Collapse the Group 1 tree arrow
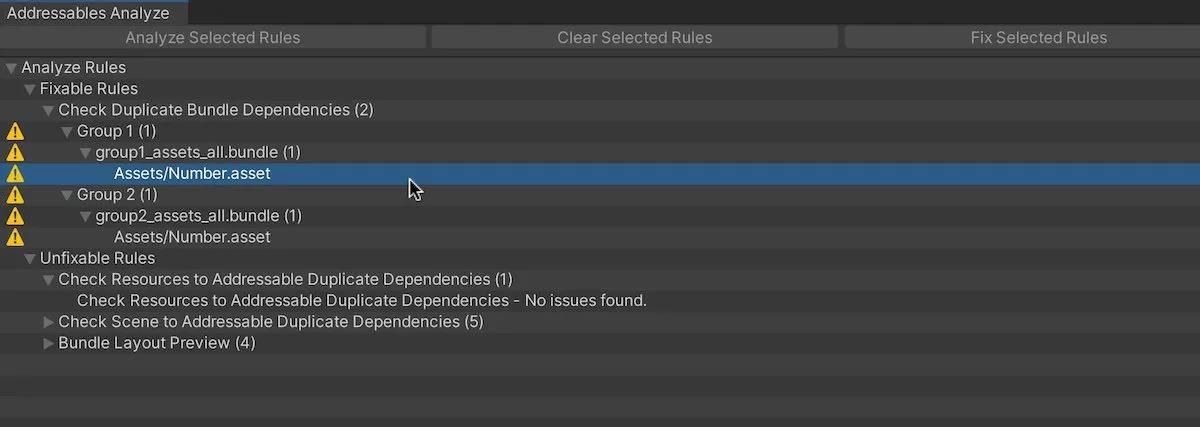Viewport: 1200px width, 427px height. click(67, 131)
